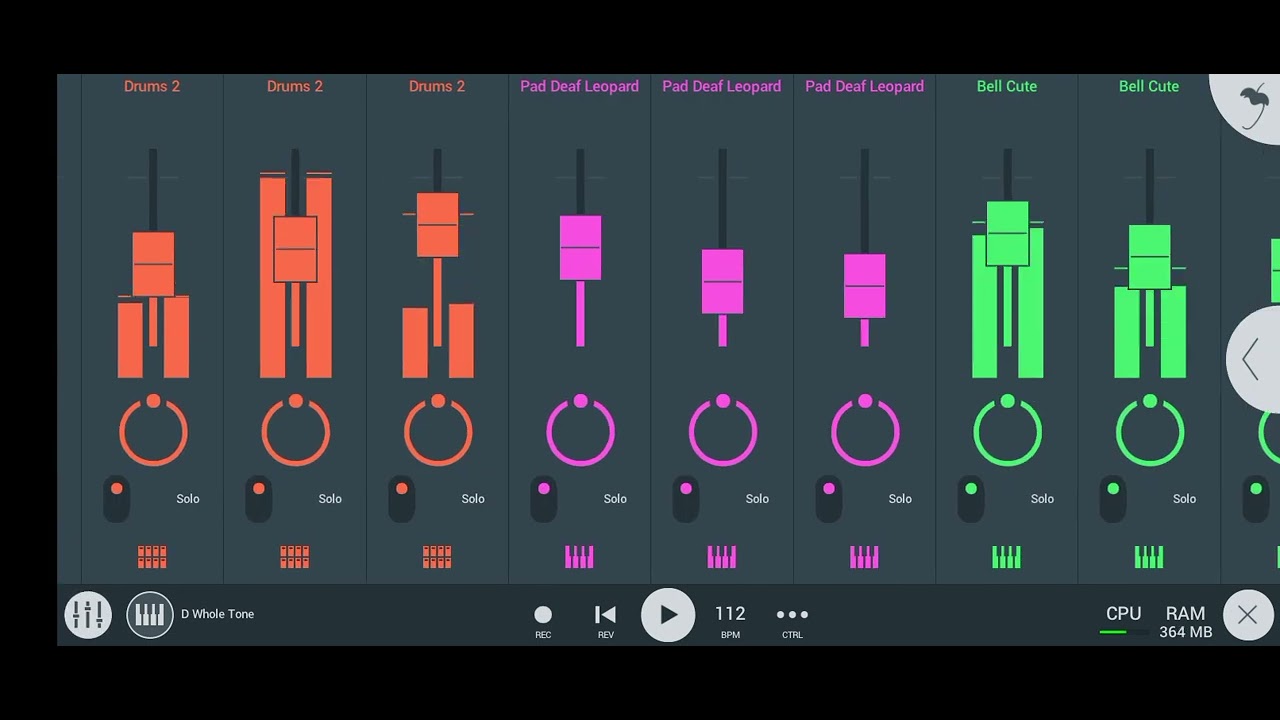The width and height of the screenshot is (1280, 720).
Task: Open the CTRL three-dots menu
Action: point(792,621)
